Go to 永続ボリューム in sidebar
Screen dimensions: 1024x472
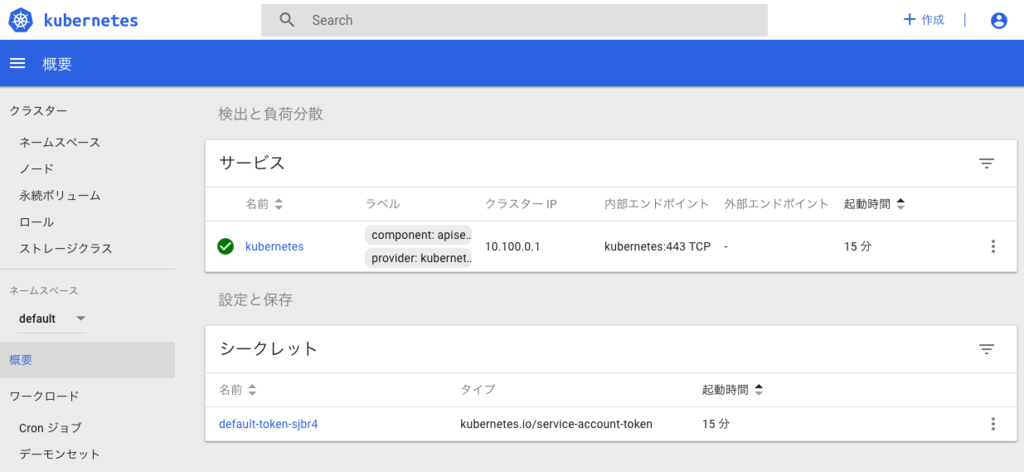coord(60,196)
